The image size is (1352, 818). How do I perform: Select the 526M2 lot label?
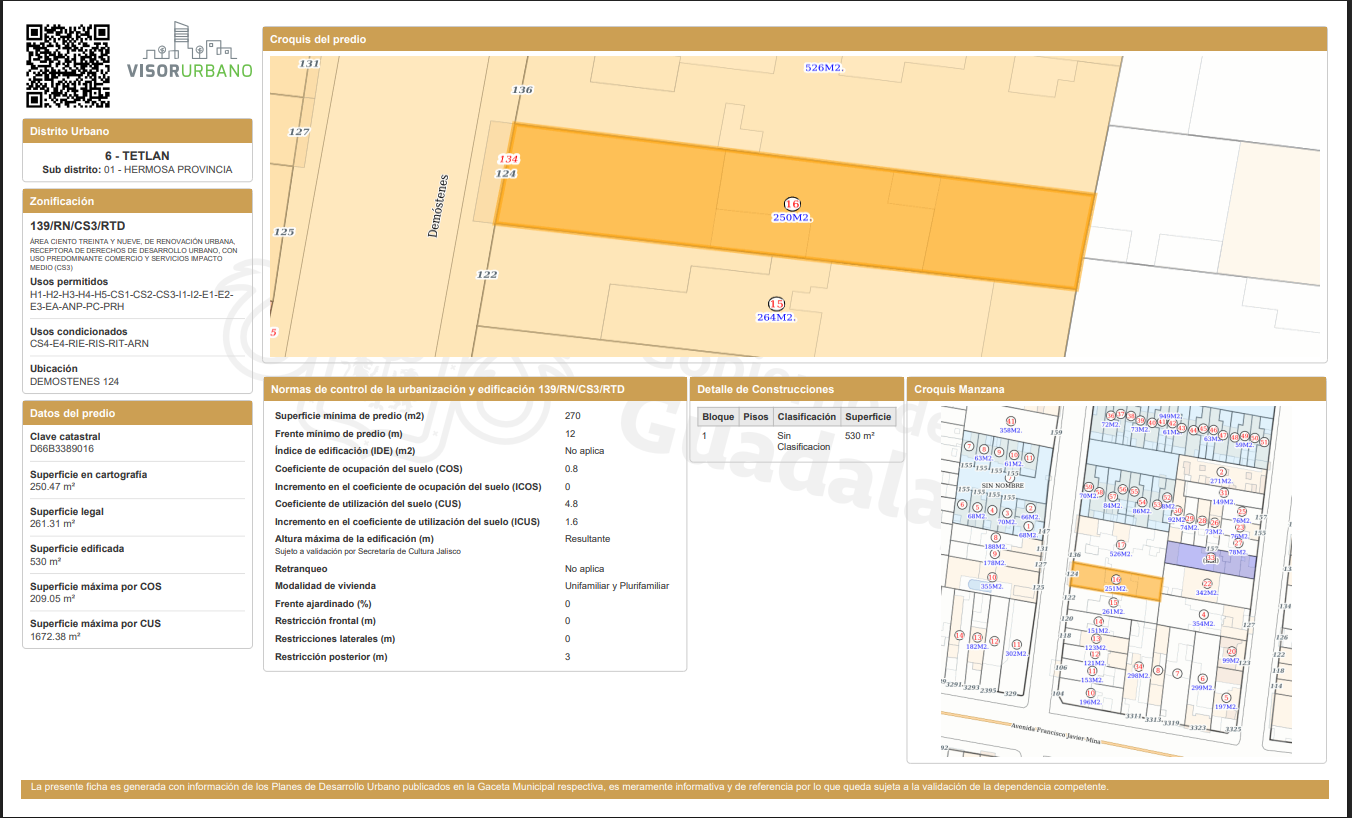[825, 68]
